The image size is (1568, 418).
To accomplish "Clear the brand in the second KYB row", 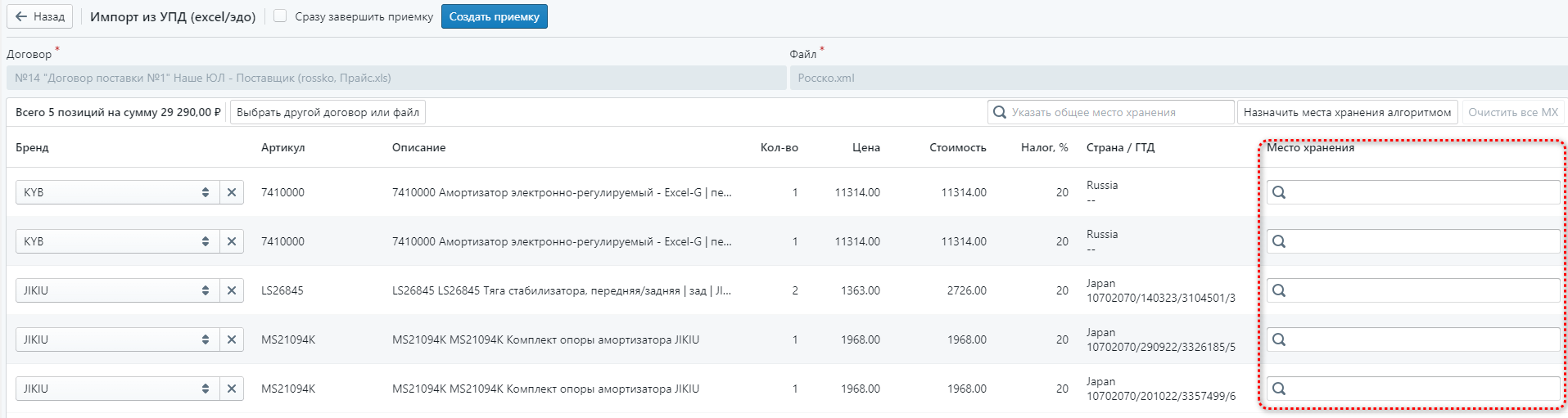I will tap(232, 241).
